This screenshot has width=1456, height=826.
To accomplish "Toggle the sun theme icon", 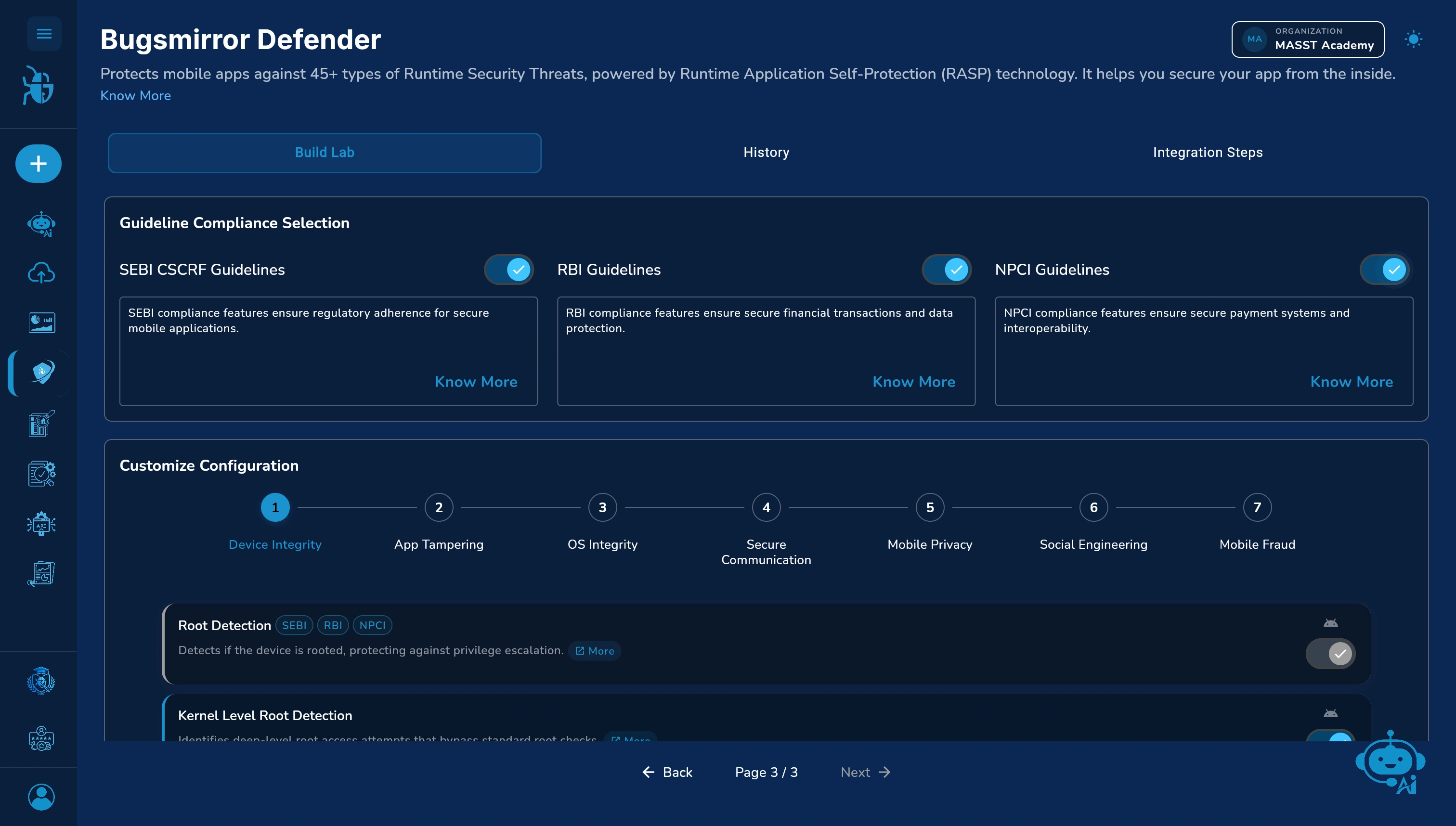I will tap(1414, 39).
